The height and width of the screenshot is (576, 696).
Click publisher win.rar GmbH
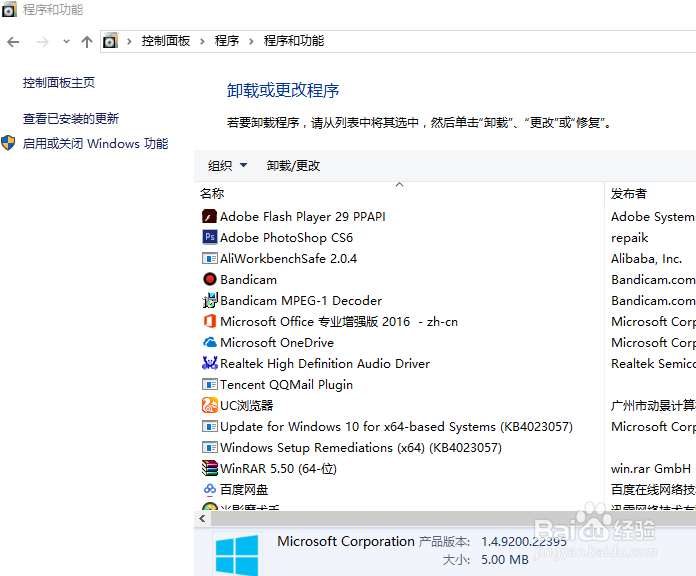click(x=651, y=469)
